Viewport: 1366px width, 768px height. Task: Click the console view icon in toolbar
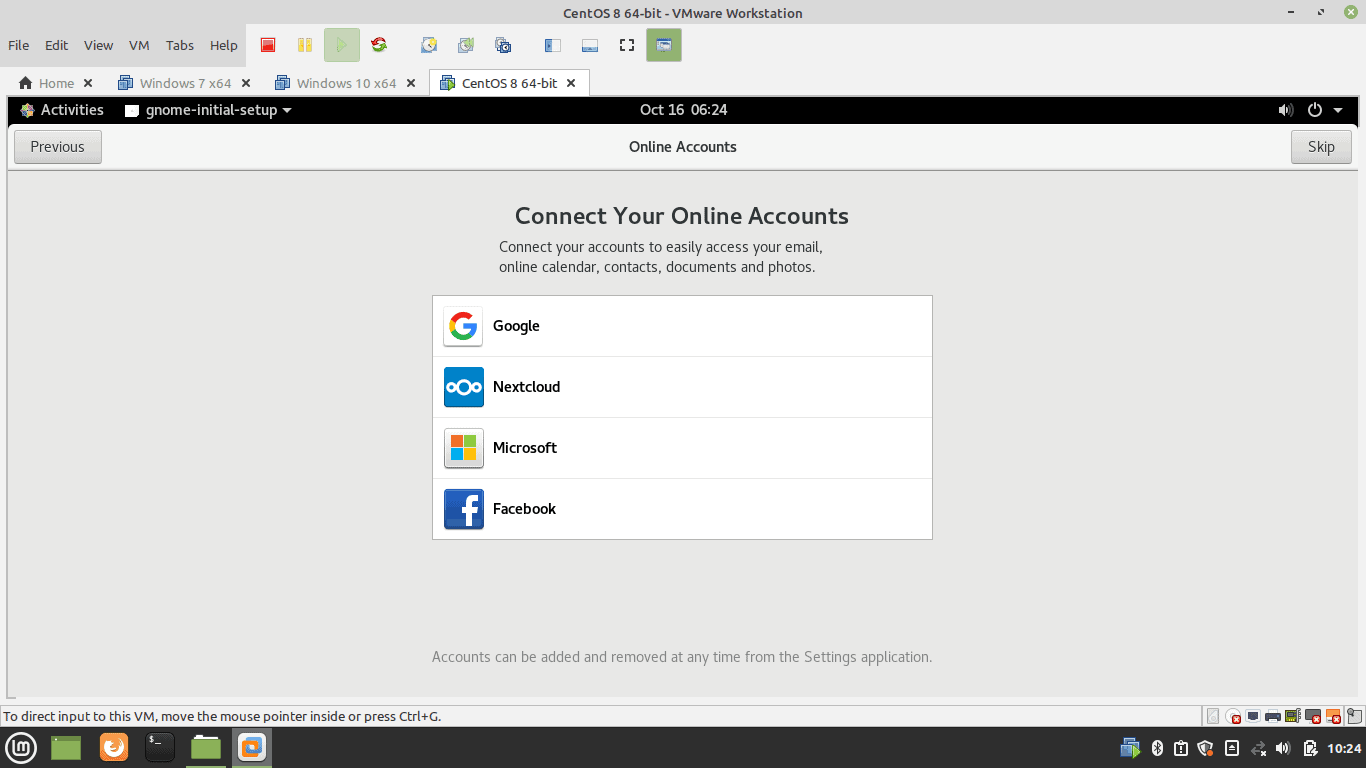point(664,45)
